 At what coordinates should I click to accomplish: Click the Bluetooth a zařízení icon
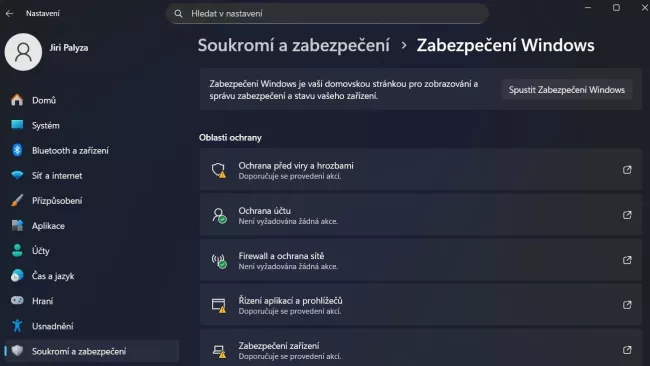click(17, 150)
